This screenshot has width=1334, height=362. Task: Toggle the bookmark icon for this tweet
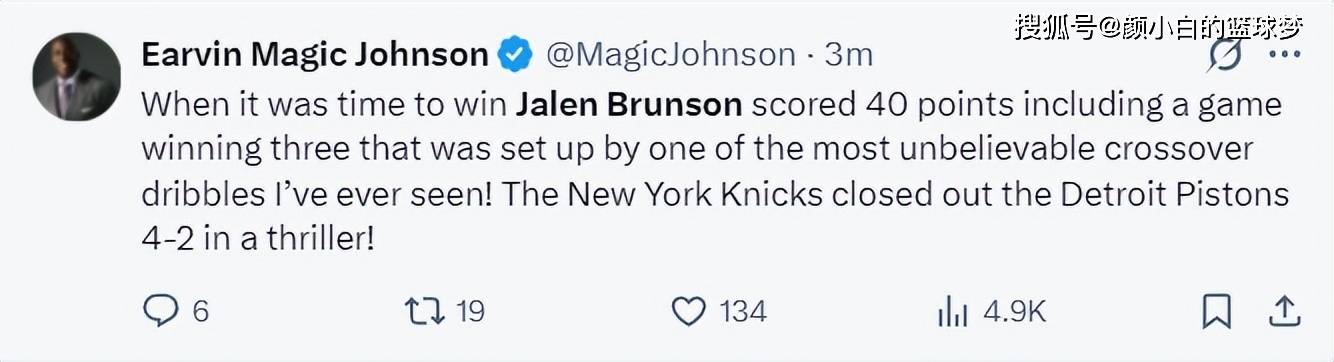point(1217,312)
